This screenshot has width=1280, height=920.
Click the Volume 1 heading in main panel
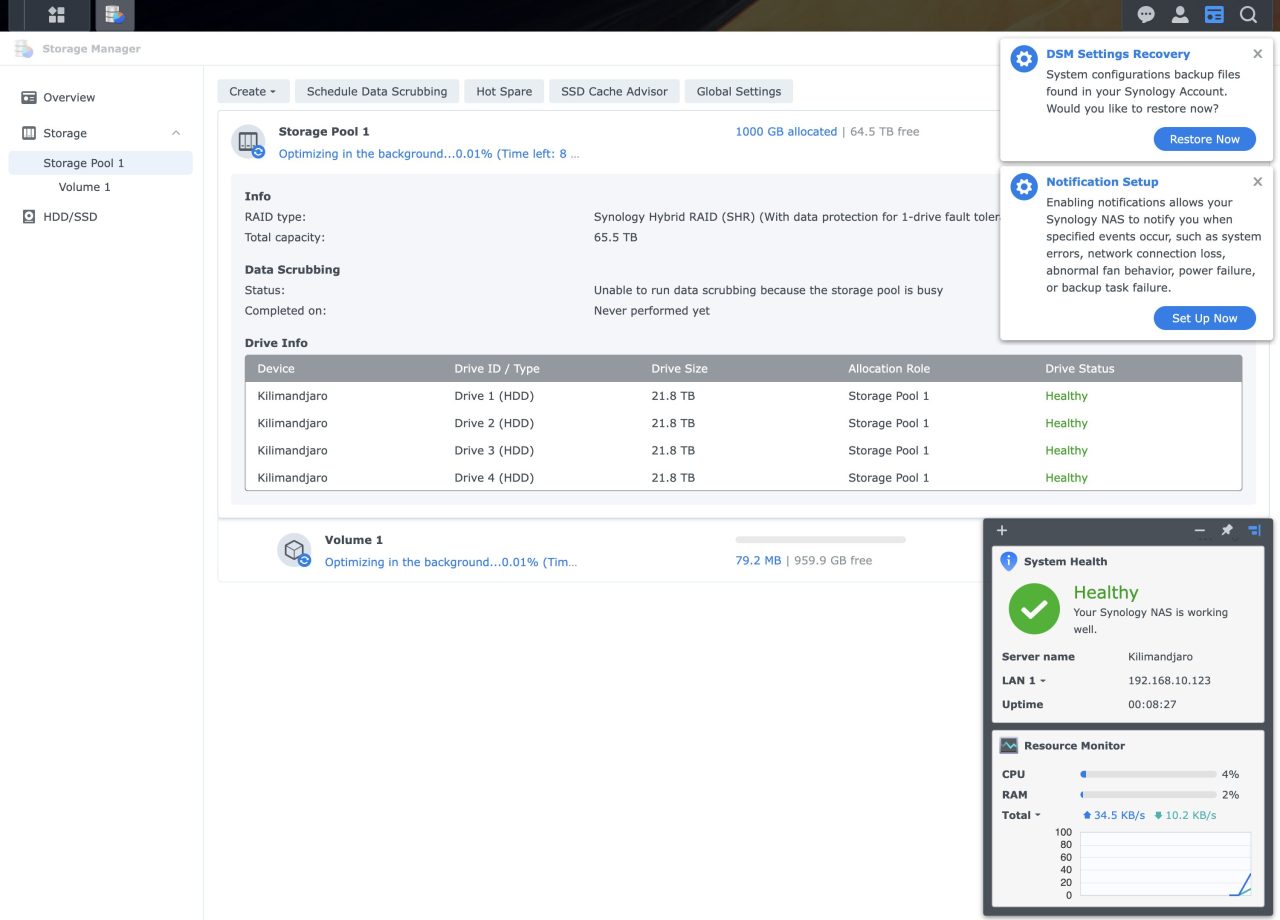(354, 540)
